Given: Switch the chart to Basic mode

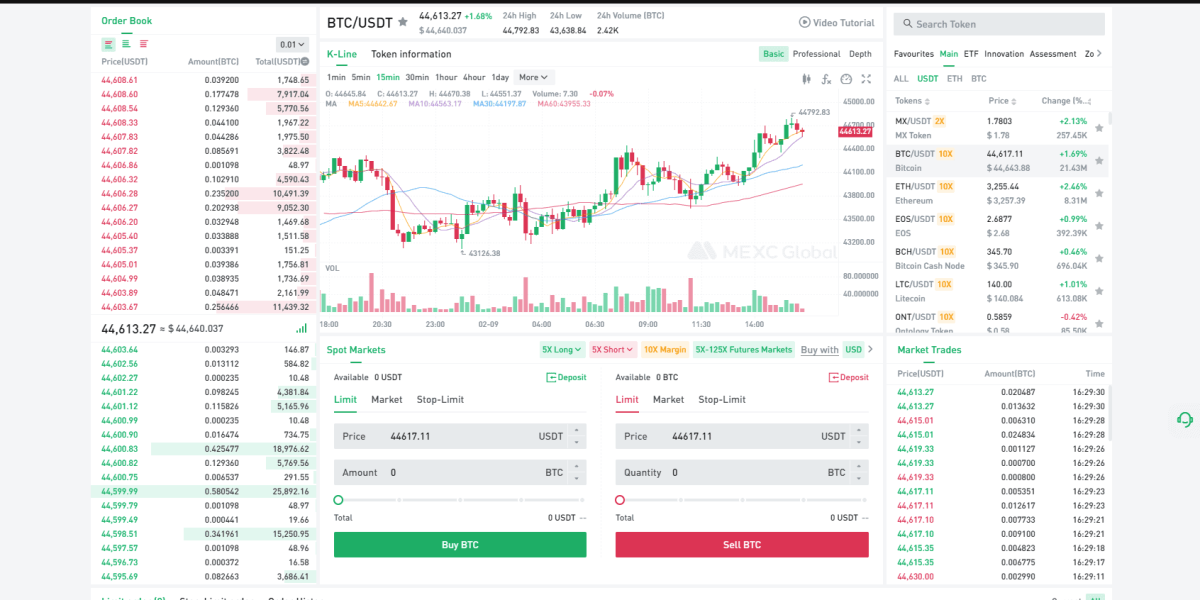Looking at the screenshot, I should [773, 54].
